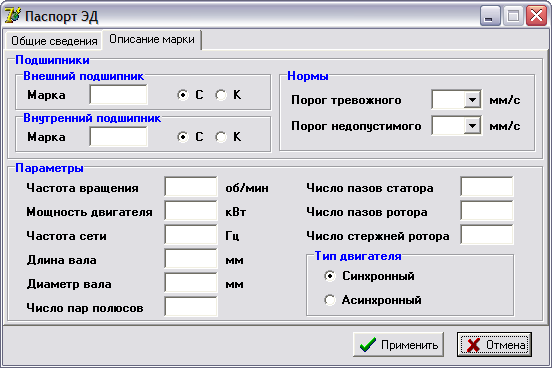This screenshot has height=368, width=552.
Task: Choose the Асинхронный motor type
Action: click(330, 300)
